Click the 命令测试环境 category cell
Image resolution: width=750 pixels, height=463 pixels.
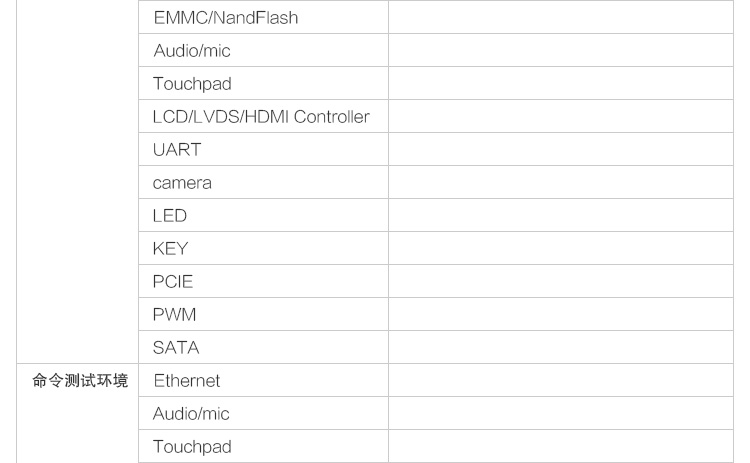(x=80, y=381)
